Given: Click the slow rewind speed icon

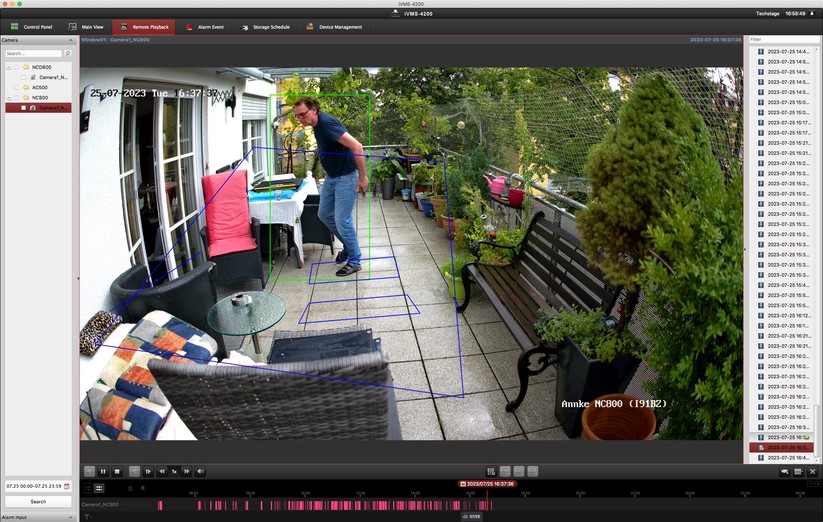Looking at the screenshot, I should 162,471.
